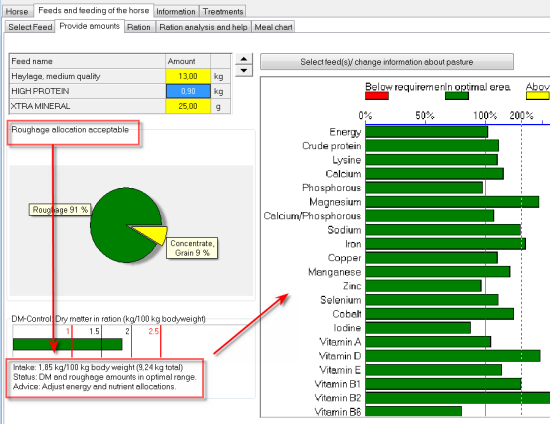Select the Provide amounts sub-tab
This screenshot has height=424, width=550.
click(x=89, y=26)
